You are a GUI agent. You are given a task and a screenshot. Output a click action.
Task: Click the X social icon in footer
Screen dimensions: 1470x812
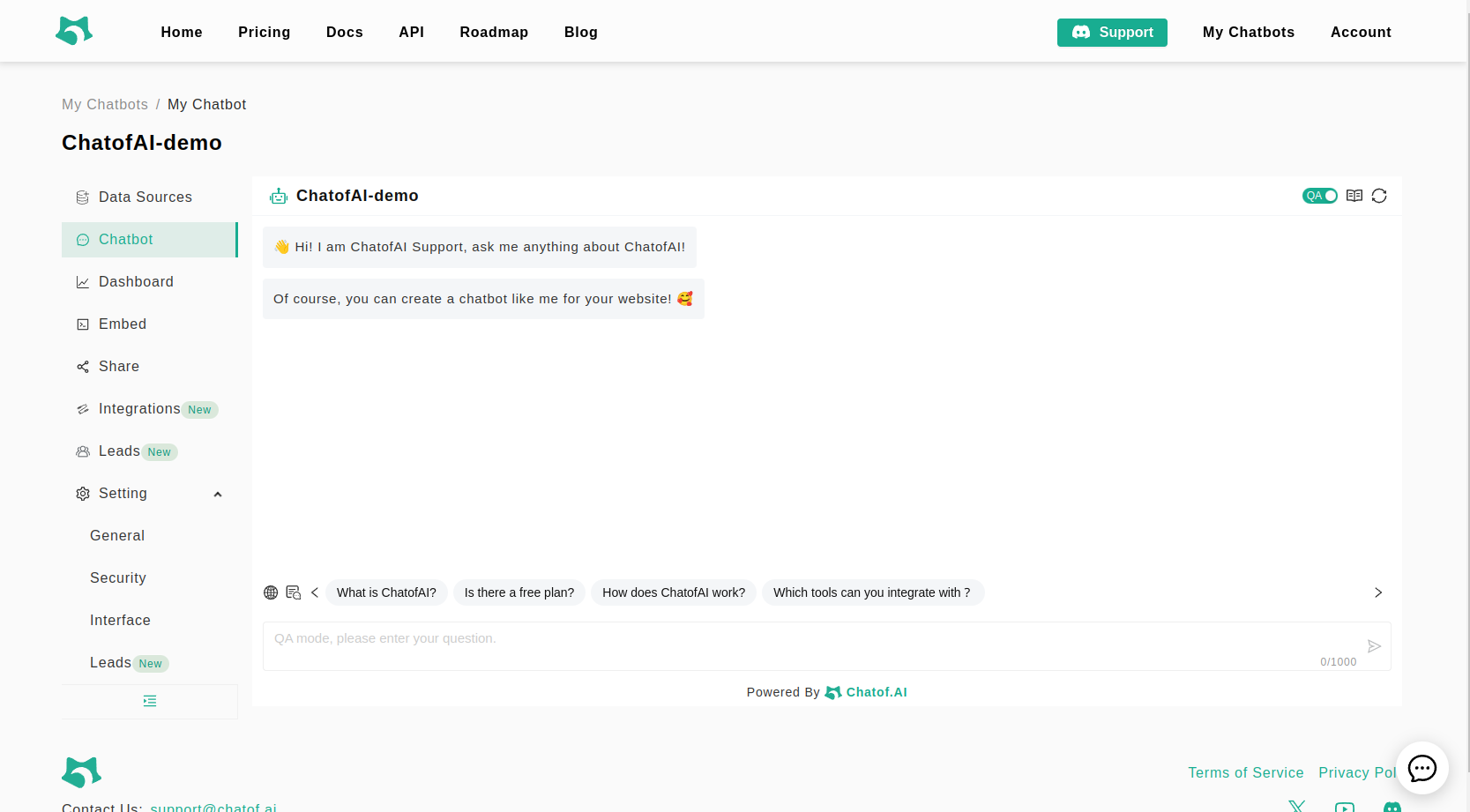coord(1296,806)
